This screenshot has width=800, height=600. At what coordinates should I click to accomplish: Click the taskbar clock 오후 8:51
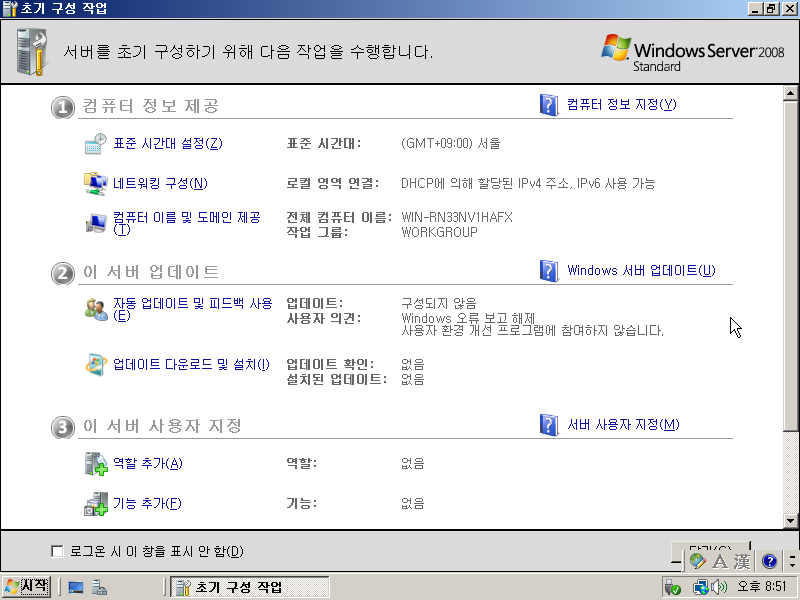coord(762,587)
